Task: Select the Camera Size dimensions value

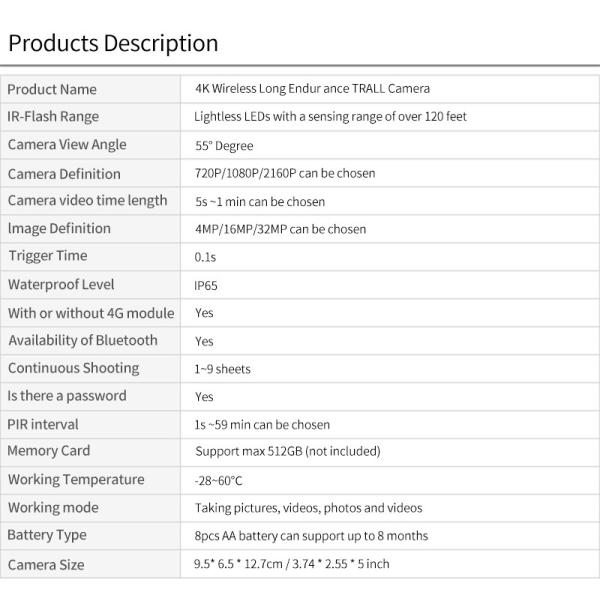Action: (x=292, y=564)
